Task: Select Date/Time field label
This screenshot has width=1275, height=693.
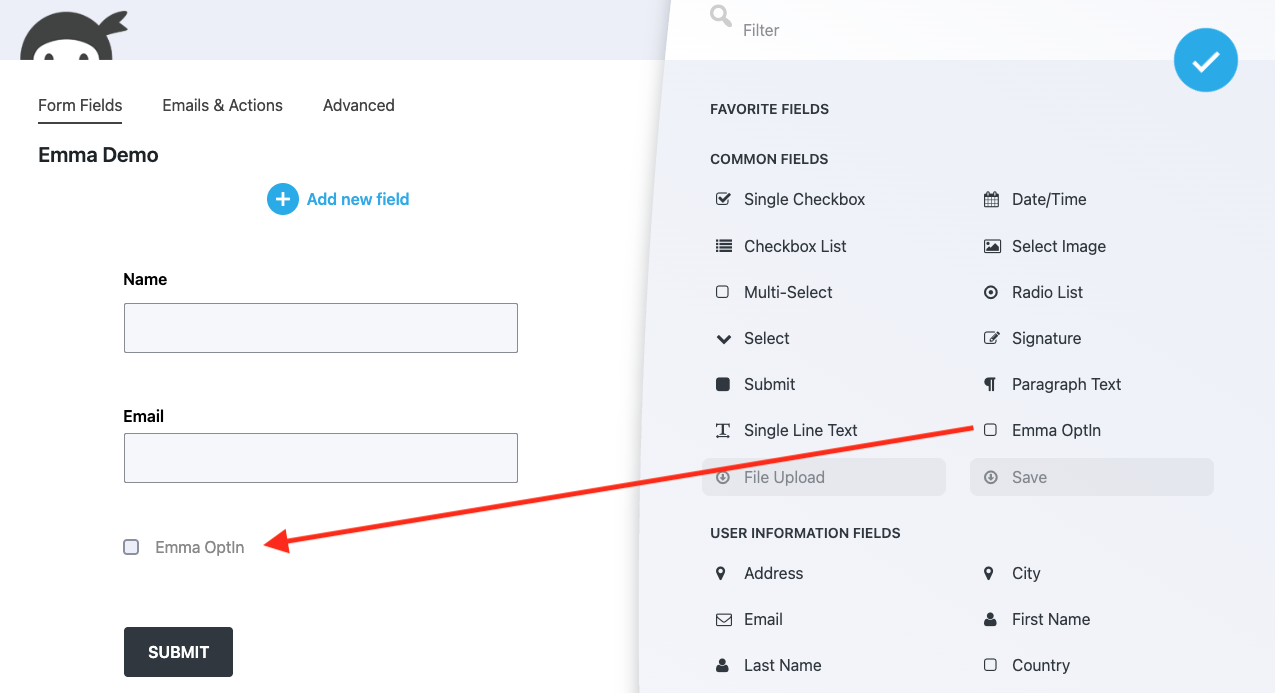Action: (1049, 199)
